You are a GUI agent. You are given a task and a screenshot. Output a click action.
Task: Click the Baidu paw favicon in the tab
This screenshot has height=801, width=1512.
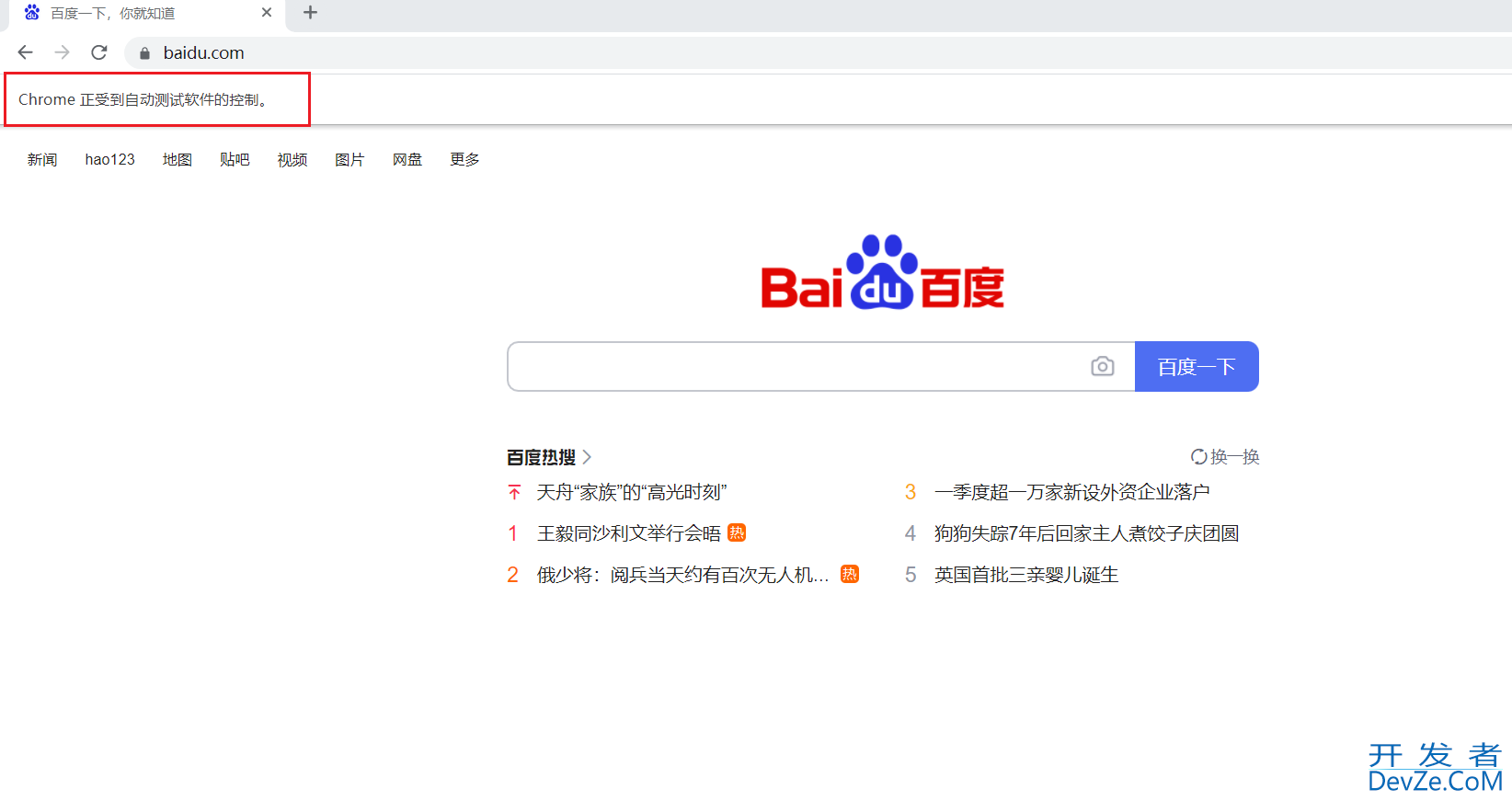click(x=32, y=13)
